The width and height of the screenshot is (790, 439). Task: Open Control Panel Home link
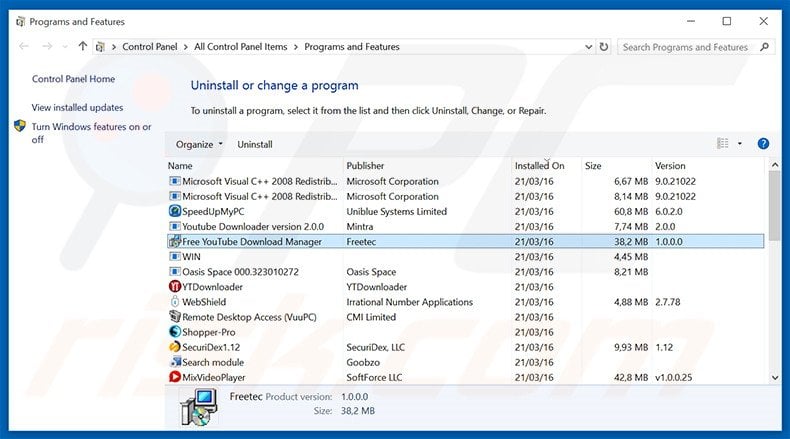[74, 79]
